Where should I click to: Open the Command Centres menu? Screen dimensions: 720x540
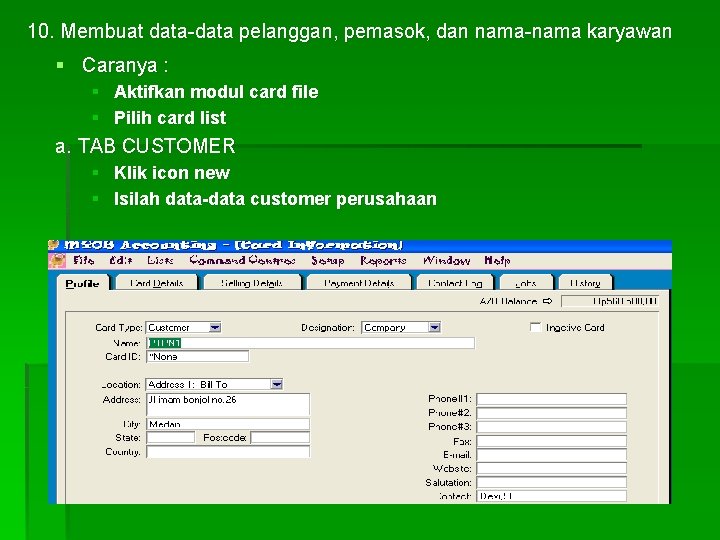point(242,260)
